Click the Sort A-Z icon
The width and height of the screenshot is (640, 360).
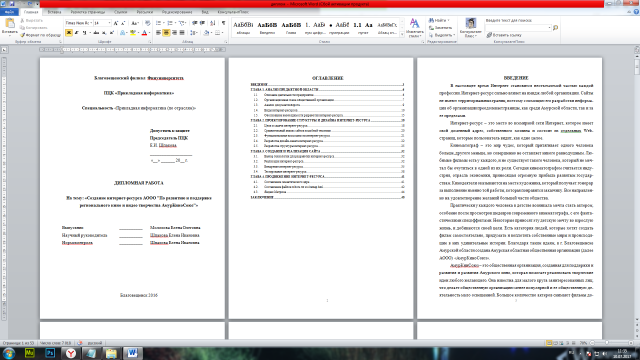click(213, 23)
